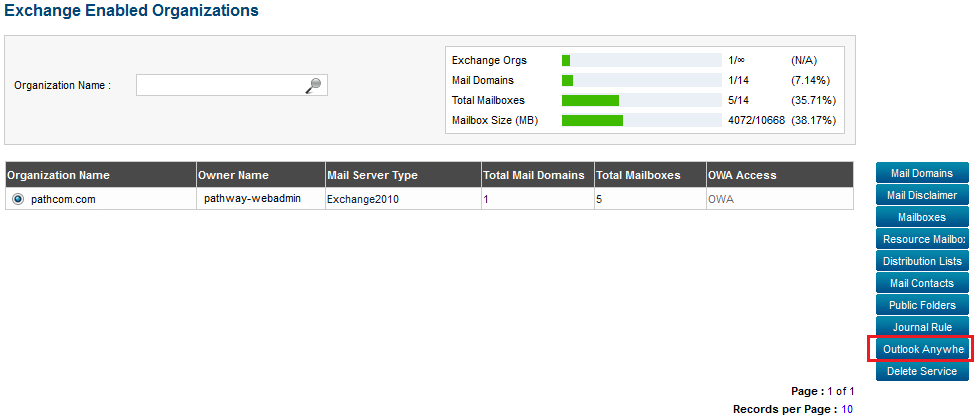The width and height of the screenshot is (975, 419).
Task: Click the Total Mailboxes usage bar
Action: point(641,100)
